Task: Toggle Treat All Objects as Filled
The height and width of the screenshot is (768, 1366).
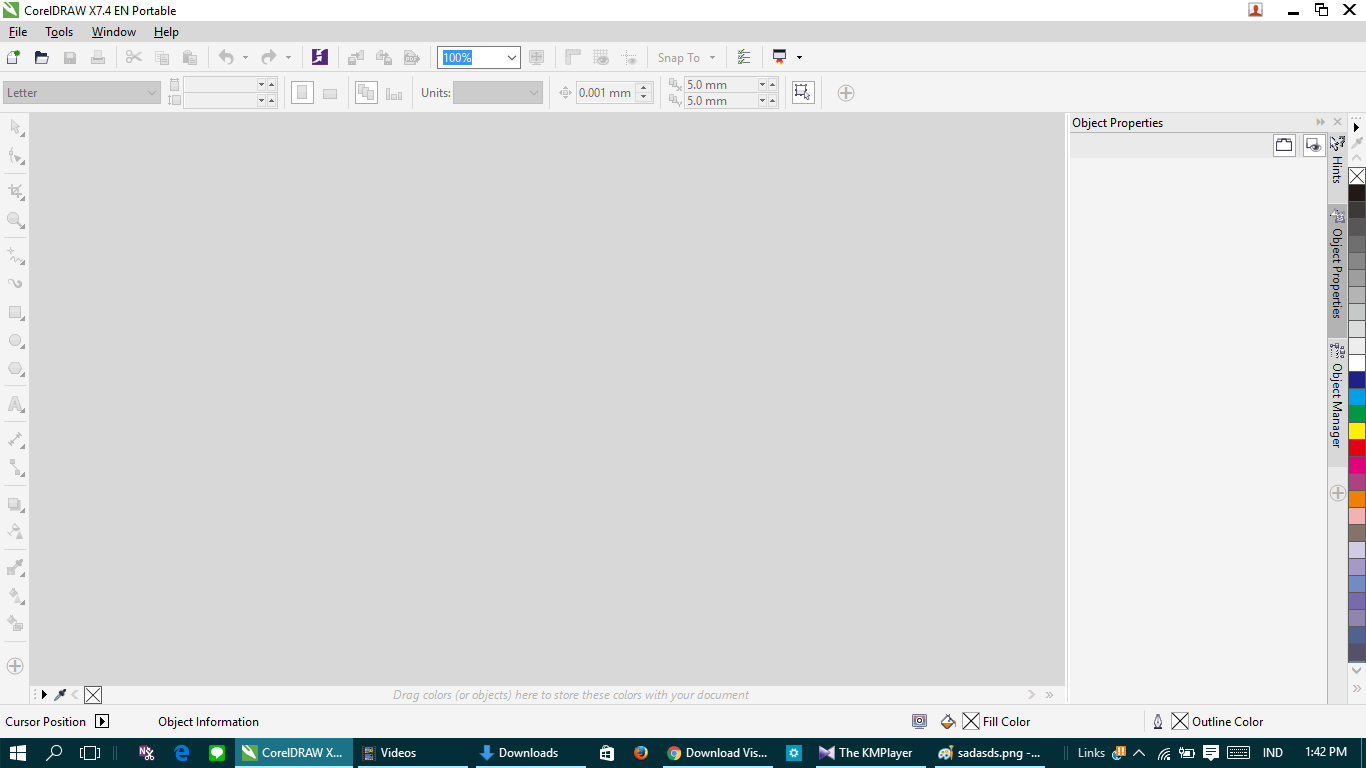Action: pyautogui.click(x=802, y=93)
